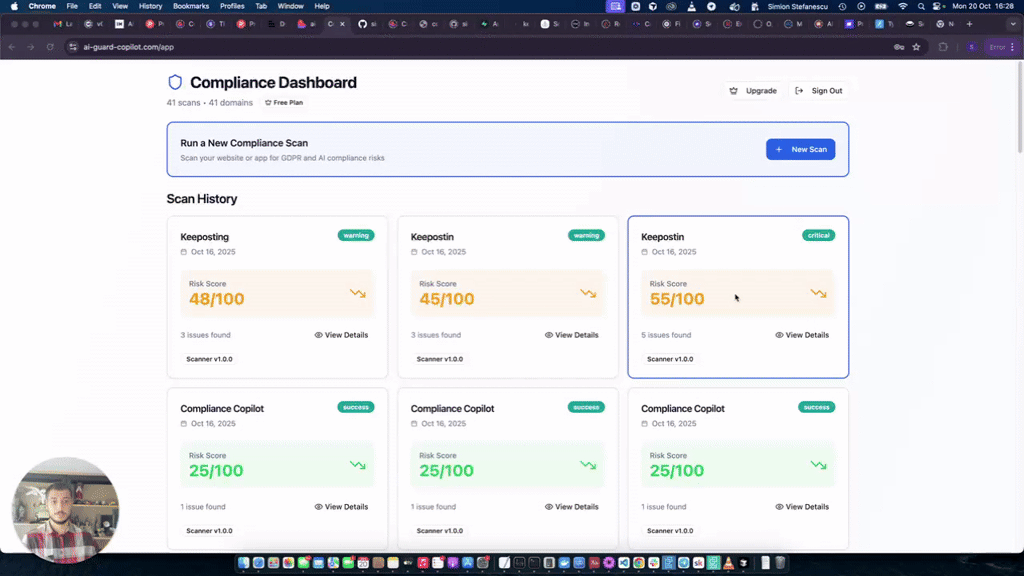Viewport: 1024px width, 576px height.
Task: Click the warning badge on Keeposting card
Action: (356, 235)
